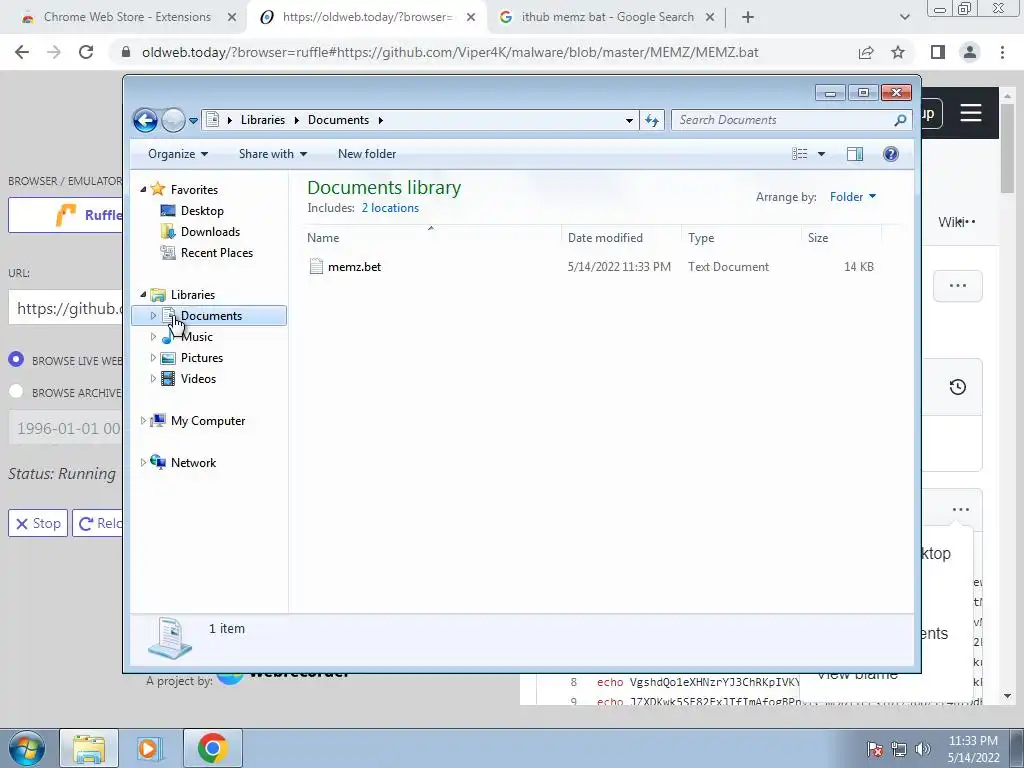1024x768 pixels.
Task: Select the Videos library
Action: click(x=199, y=379)
